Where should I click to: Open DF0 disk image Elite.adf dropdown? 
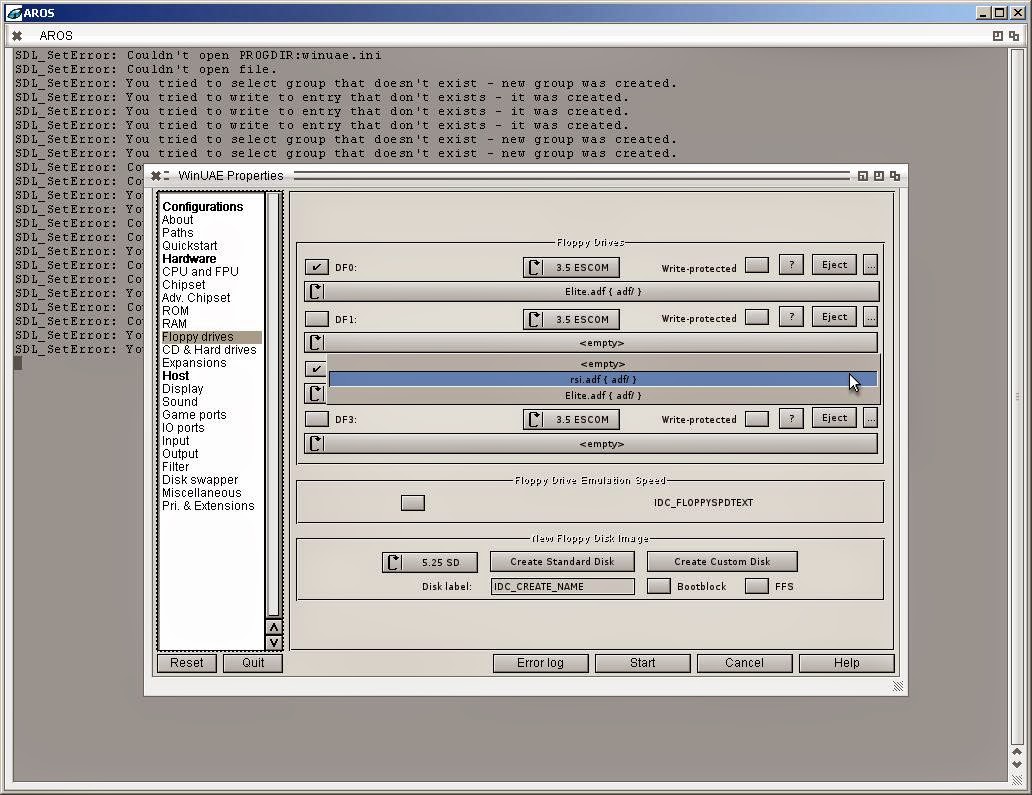[591, 292]
